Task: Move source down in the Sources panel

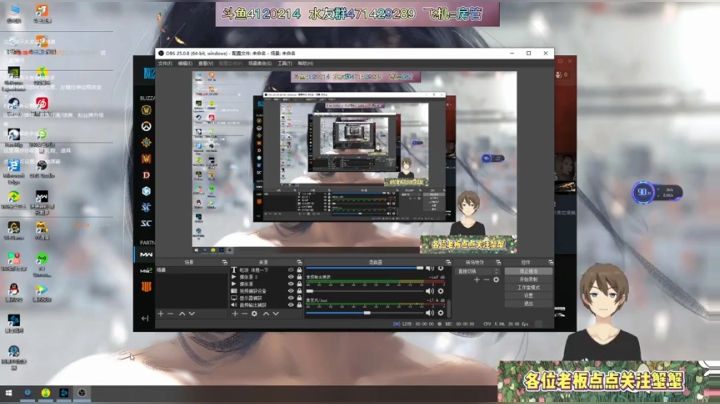Action: pos(276,314)
